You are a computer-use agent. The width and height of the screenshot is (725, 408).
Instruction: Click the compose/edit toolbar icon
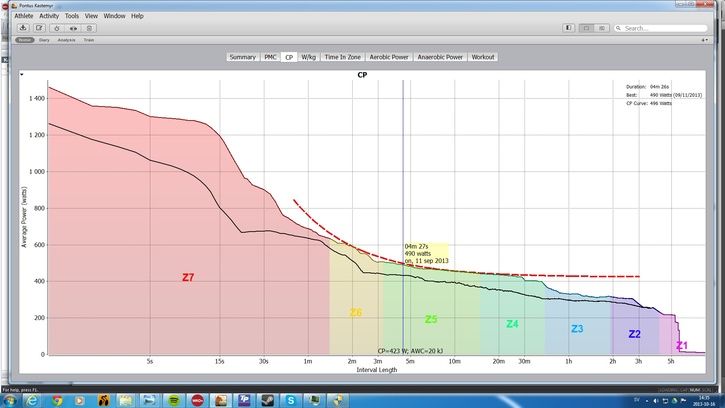[x=41, y=28]
